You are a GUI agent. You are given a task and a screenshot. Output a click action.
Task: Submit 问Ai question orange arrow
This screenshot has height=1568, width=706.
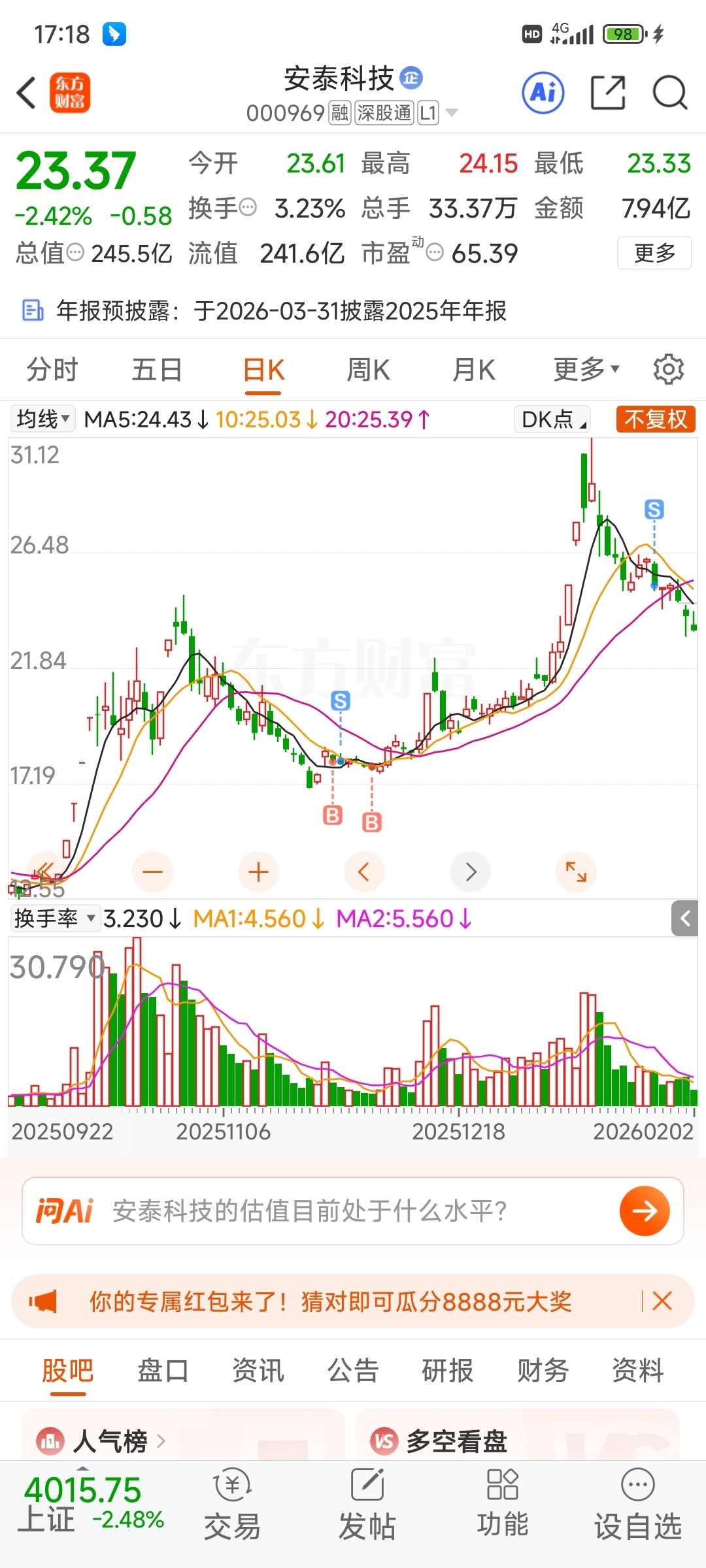tap(645, 1211)
